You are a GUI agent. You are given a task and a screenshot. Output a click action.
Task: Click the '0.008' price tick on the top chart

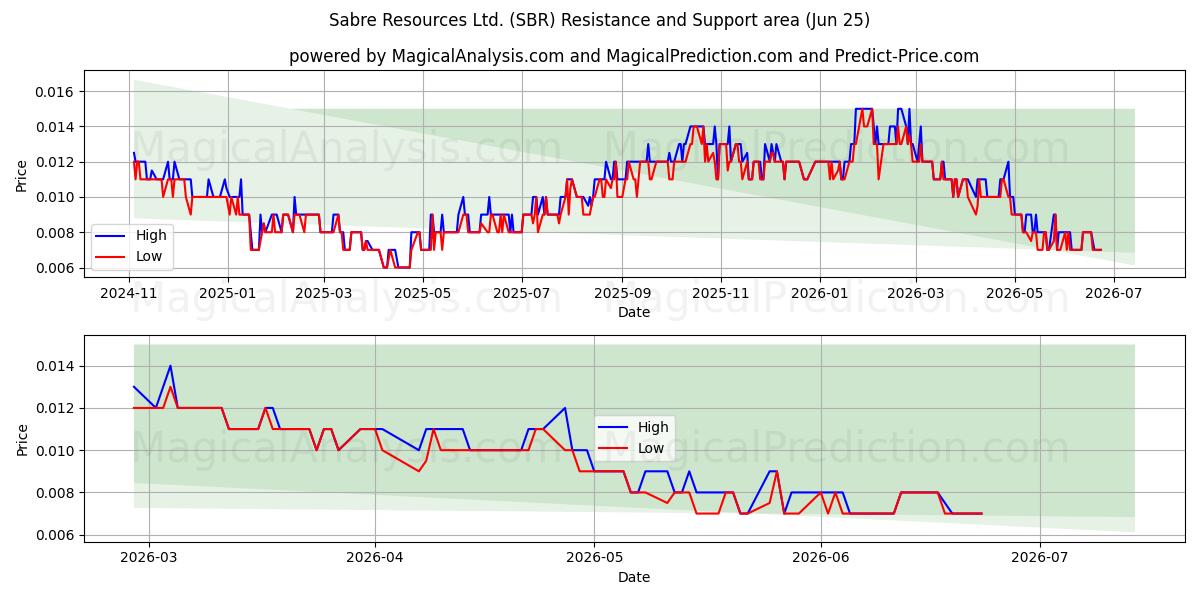point(57,233)
